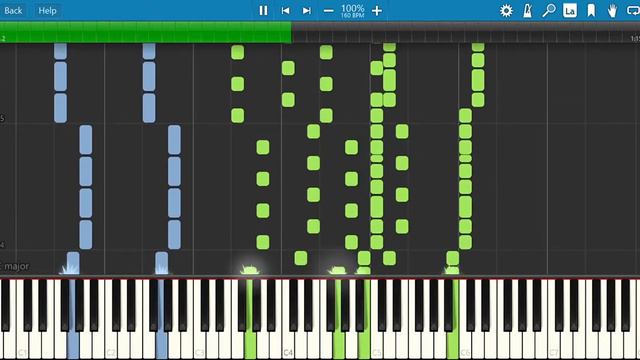Click the green song progress bar
Screen dimensions: 640x360
pos(146,33)
